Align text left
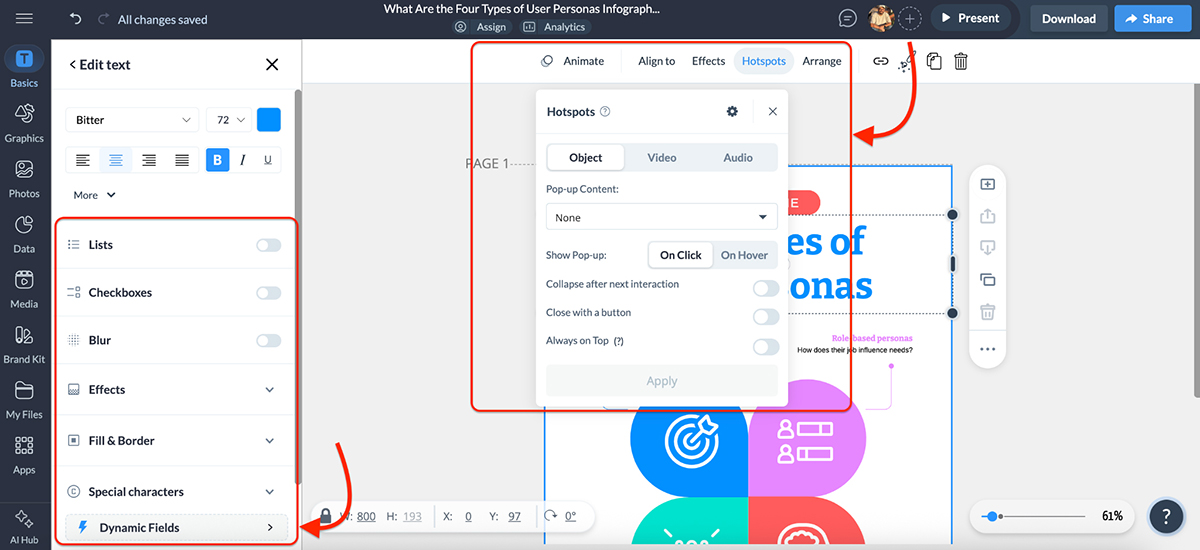This screenshot has height=550, width=1200. click(83, 160)
